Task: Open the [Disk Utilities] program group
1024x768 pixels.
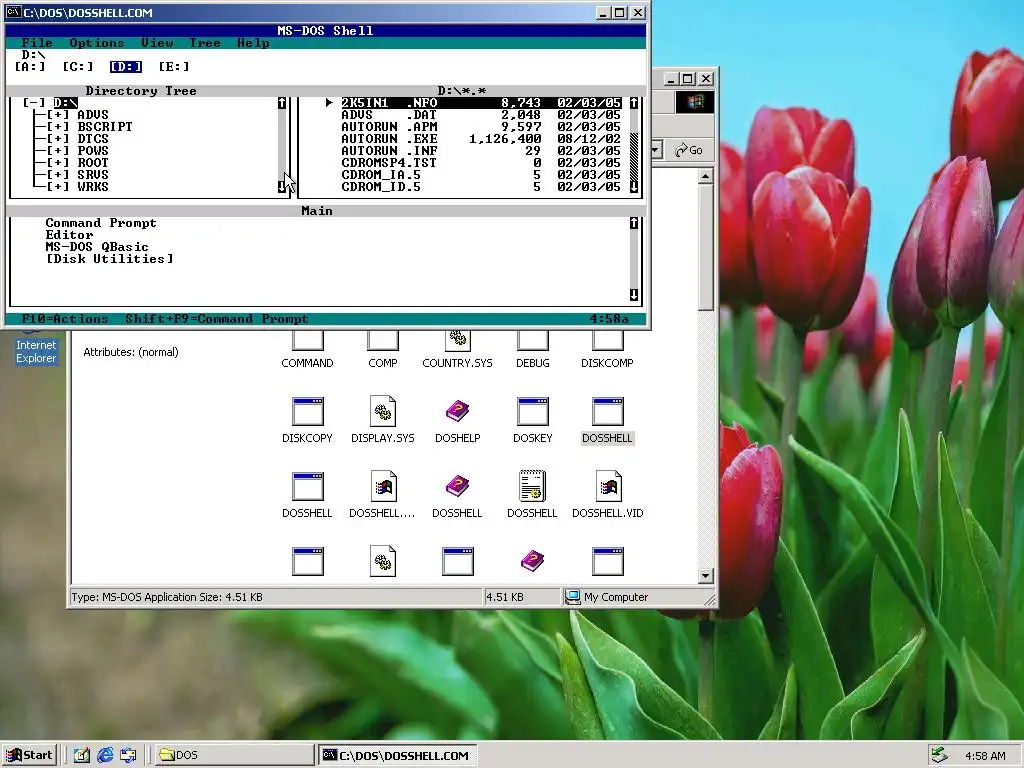Action: click(x=110, y=259)
